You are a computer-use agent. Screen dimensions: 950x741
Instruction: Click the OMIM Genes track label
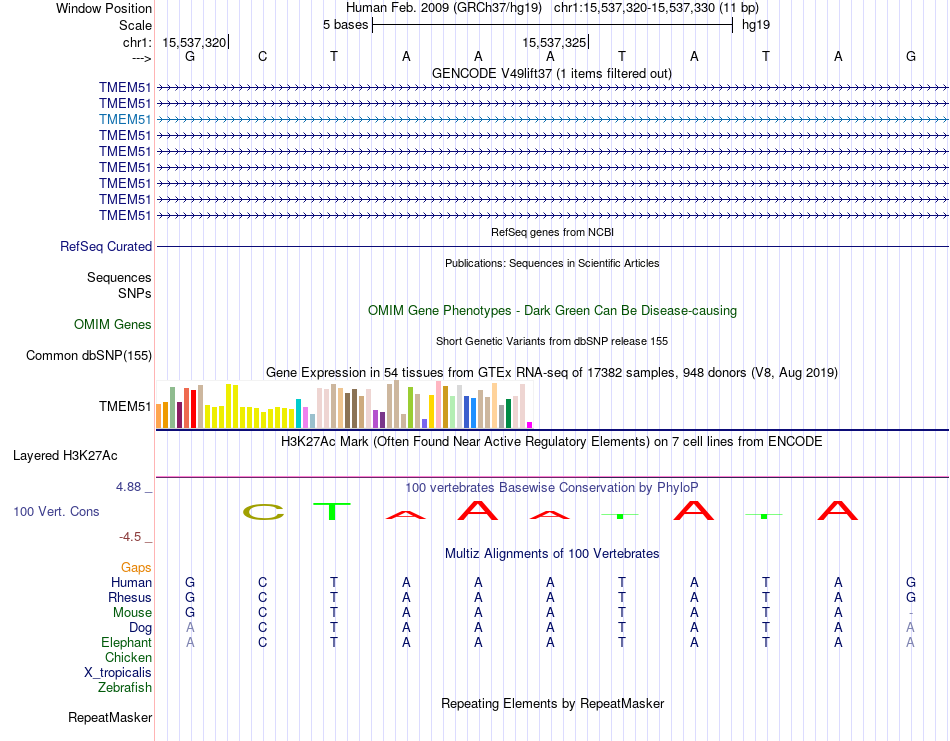click(x=113, y=324)
